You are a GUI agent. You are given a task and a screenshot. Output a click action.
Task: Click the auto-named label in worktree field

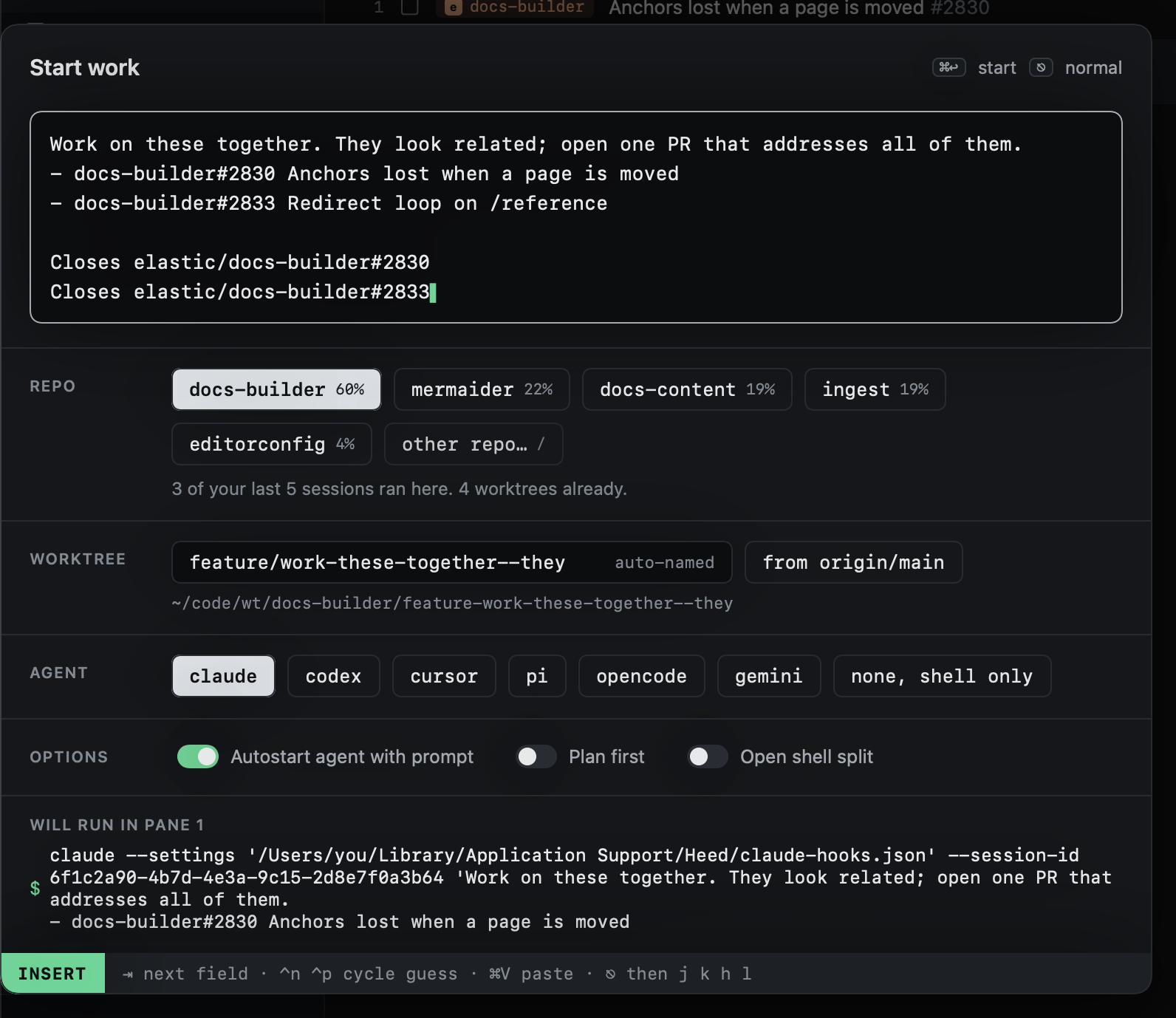pos(665,563)
